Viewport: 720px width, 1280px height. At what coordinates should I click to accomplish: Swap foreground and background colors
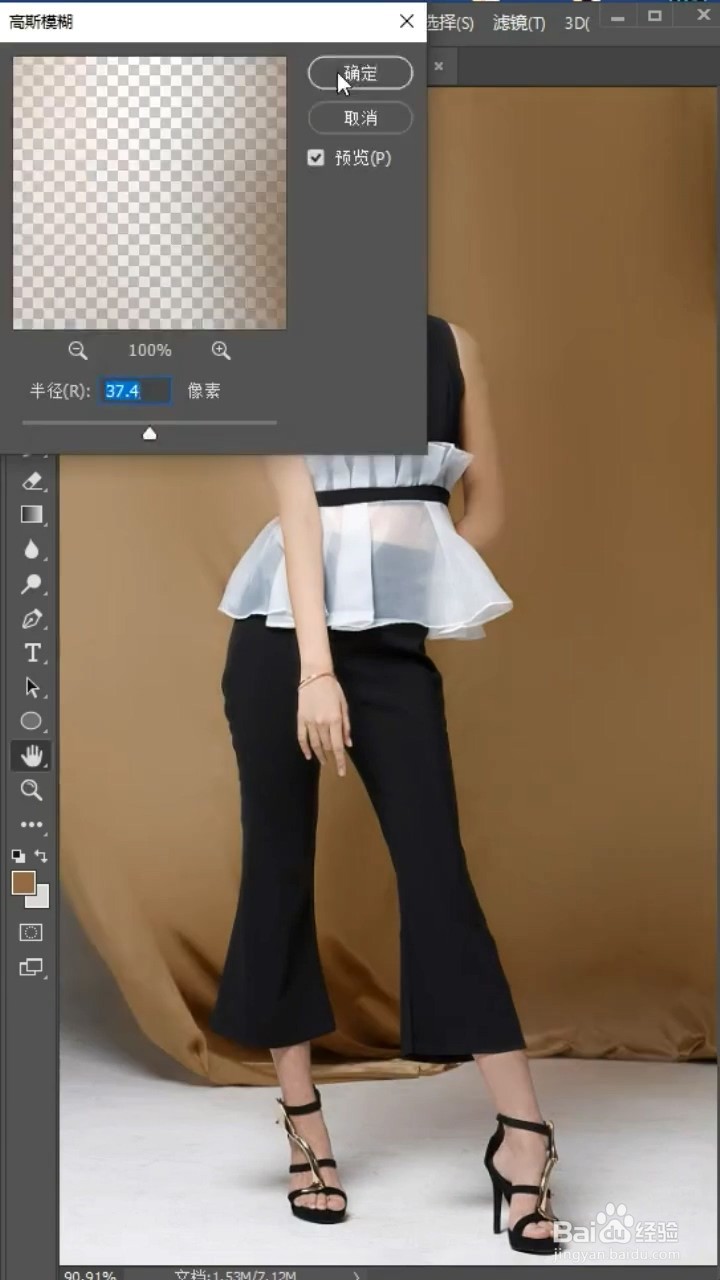(x=41, y=856)
